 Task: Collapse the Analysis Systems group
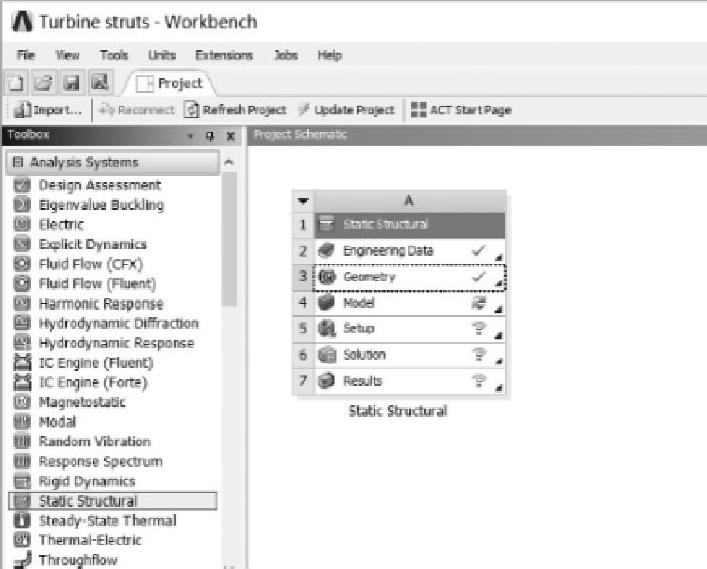tap(18, 162)
